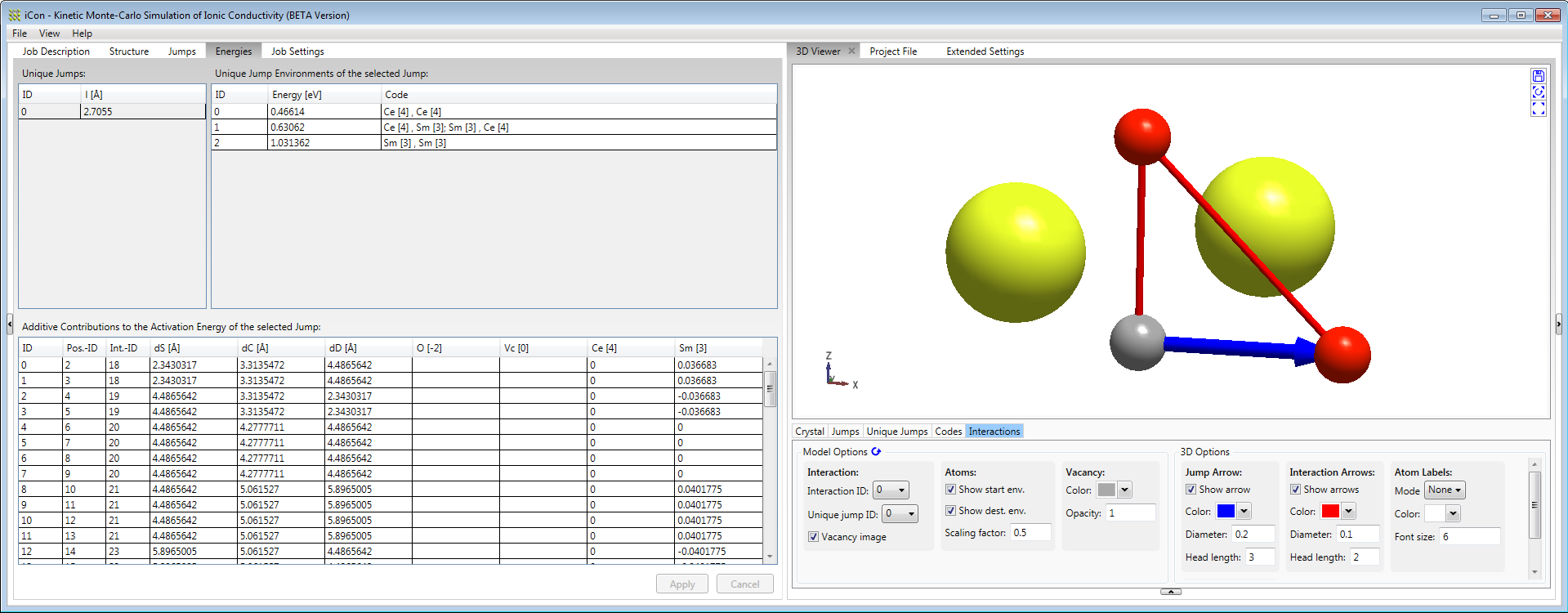Expand the Atom Labels color dropdown arrow

(x=1453, y=514)
